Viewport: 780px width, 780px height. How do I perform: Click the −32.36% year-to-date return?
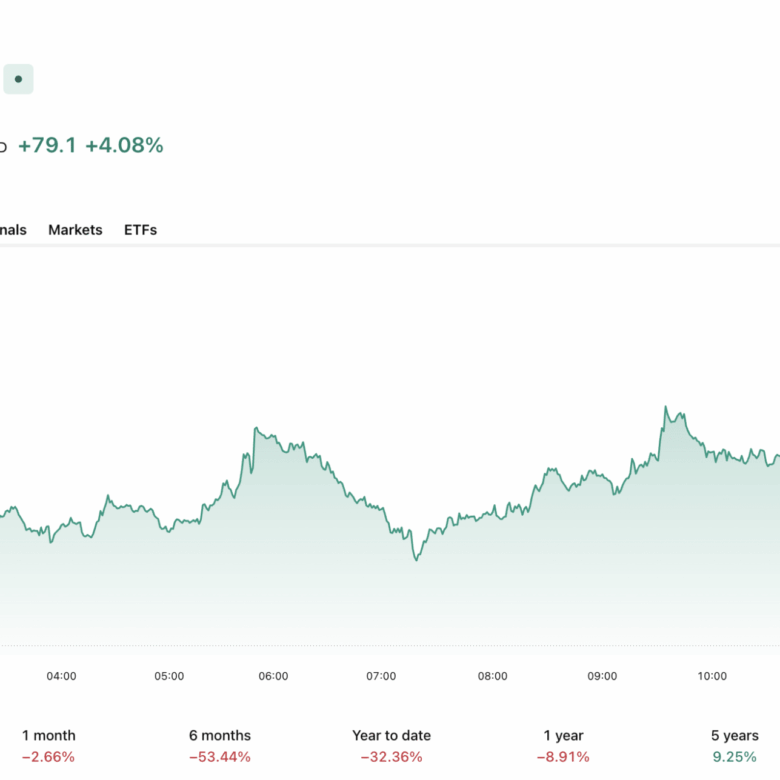[391, 757]
